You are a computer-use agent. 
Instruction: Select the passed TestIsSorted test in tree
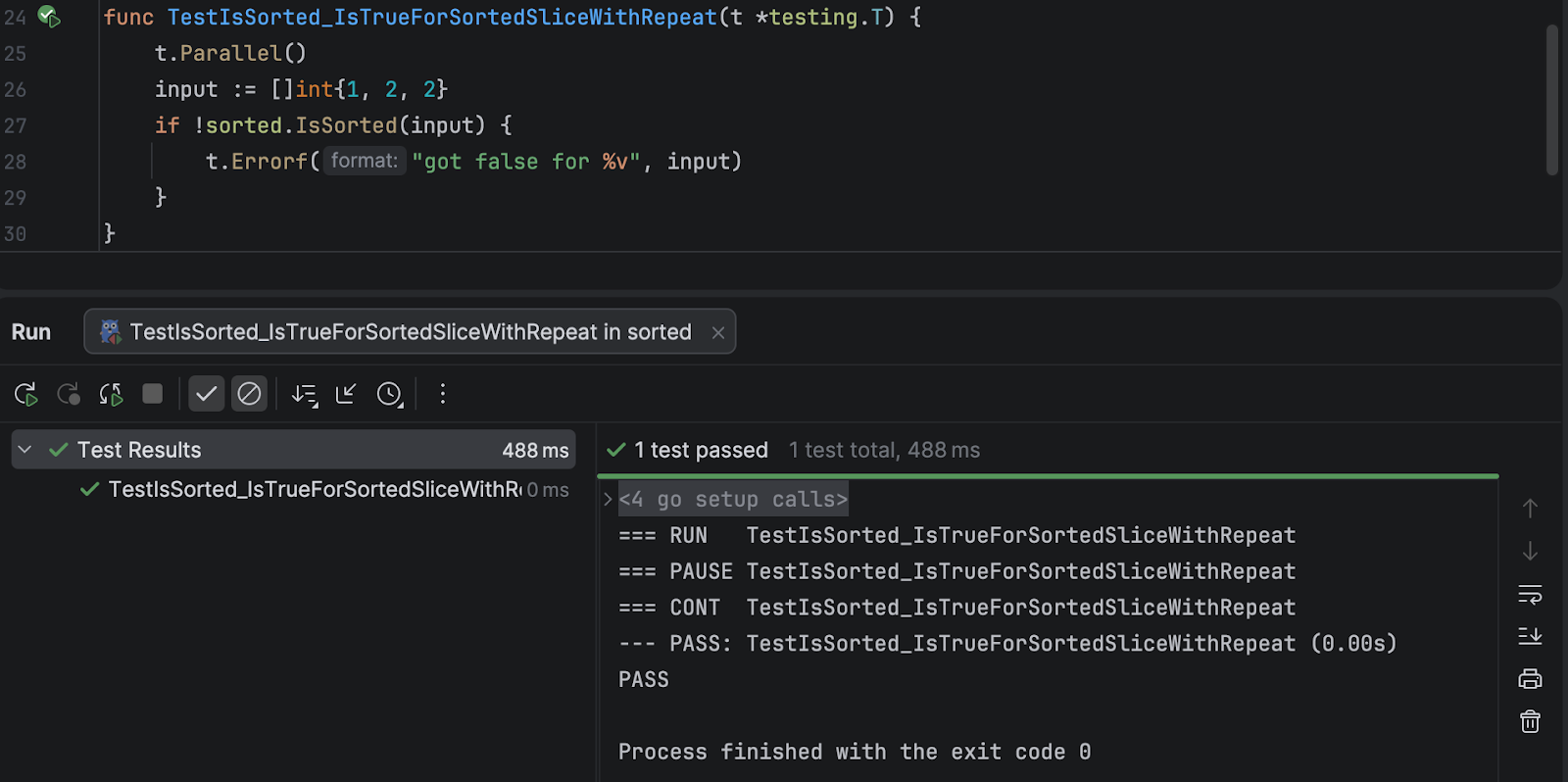pyautogui.click(x=314, y=489)
